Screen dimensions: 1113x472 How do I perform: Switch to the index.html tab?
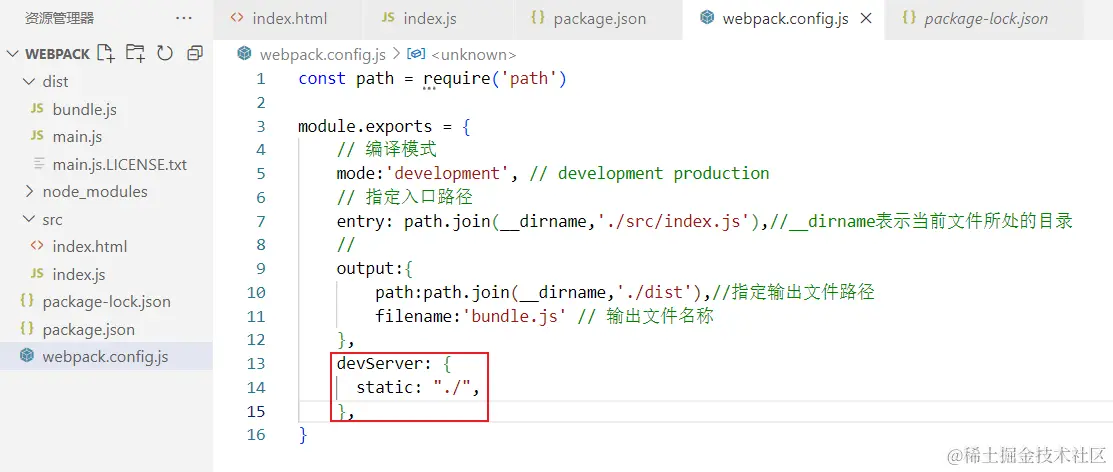pos(288,19)
